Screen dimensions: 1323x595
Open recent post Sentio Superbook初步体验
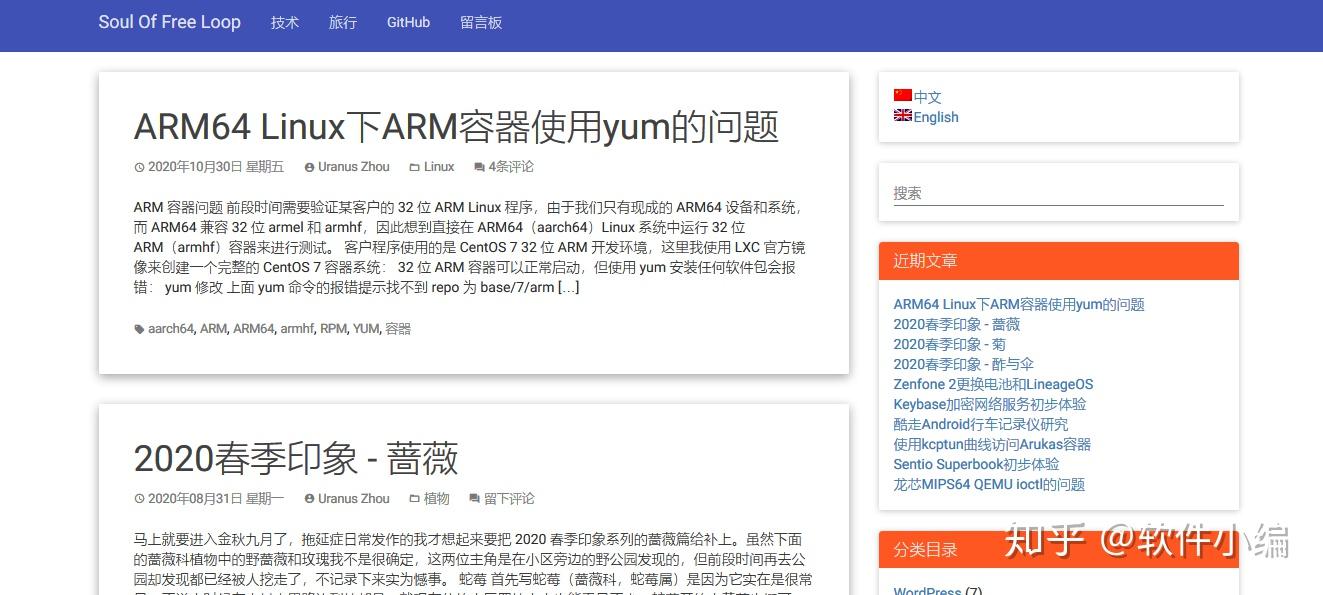(976, 465)
